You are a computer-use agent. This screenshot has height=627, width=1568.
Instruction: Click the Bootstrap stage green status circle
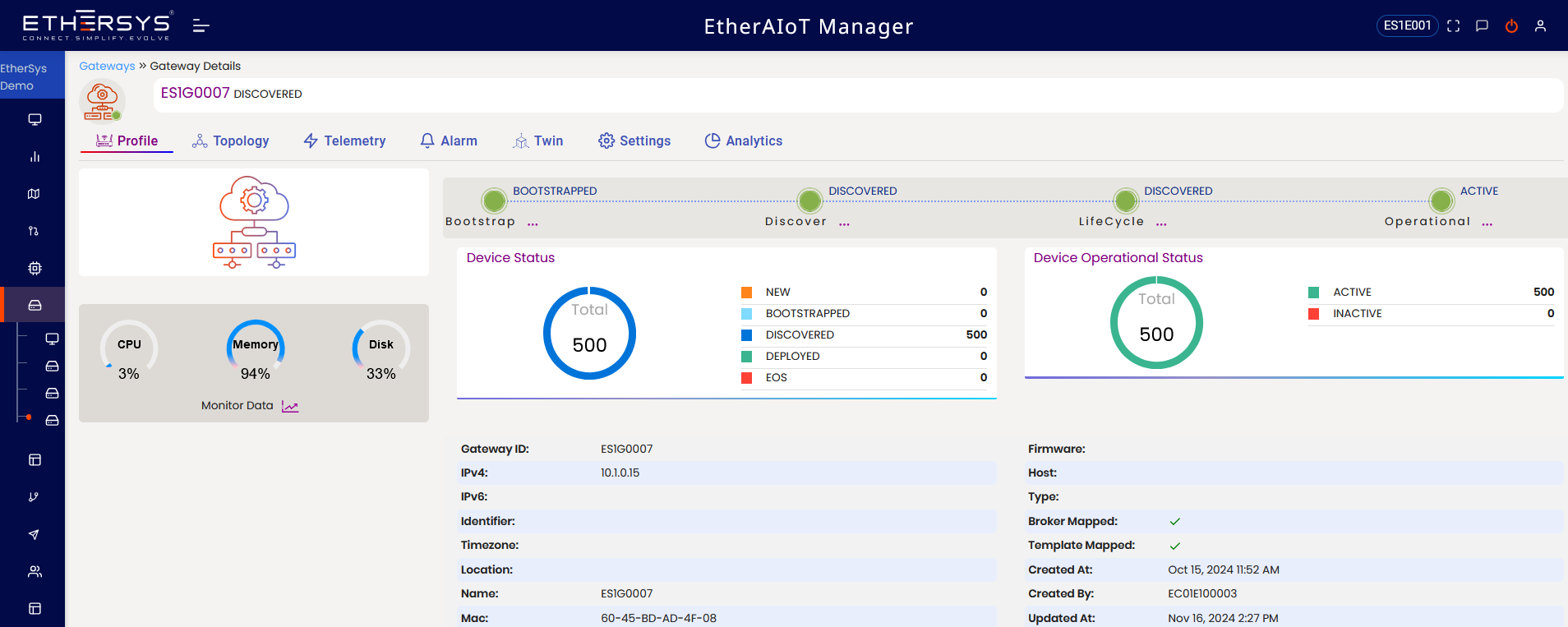click(494, 201)
